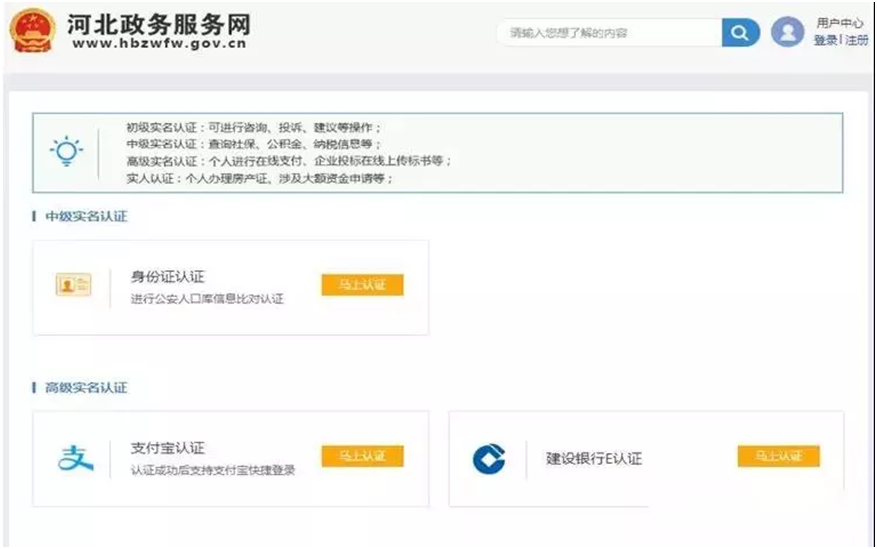The height and width of the screenshot is (549, 877).
Task: Click the 进行公安人口库信息比对认证 description
Action: click(x=207, y=299)
